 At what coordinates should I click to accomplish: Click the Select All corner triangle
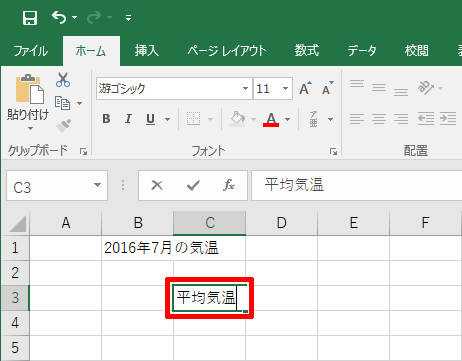17,223
